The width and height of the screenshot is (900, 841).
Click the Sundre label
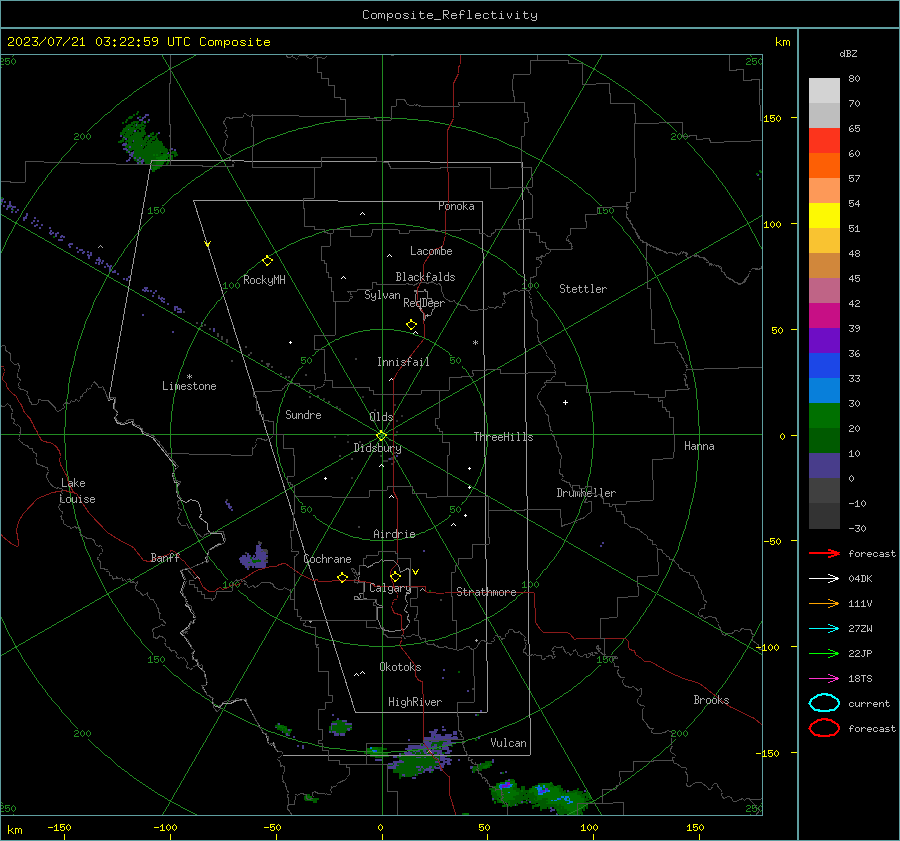[x=303, y=415]
